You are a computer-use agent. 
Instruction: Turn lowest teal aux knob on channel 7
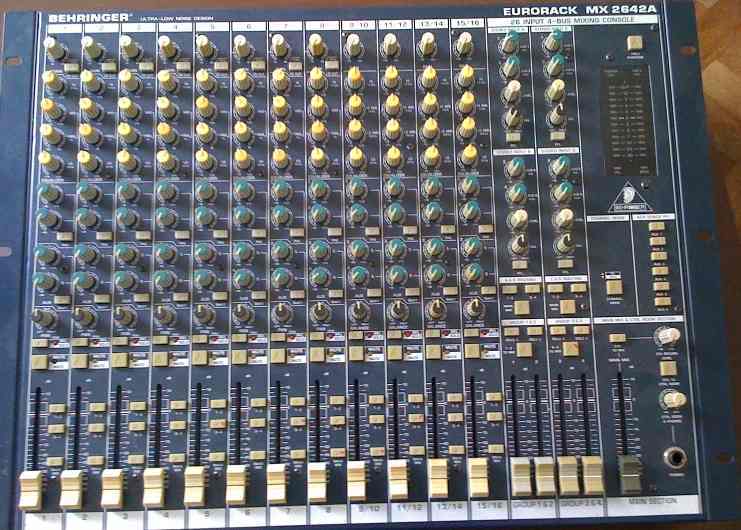(x=281, y=277)
